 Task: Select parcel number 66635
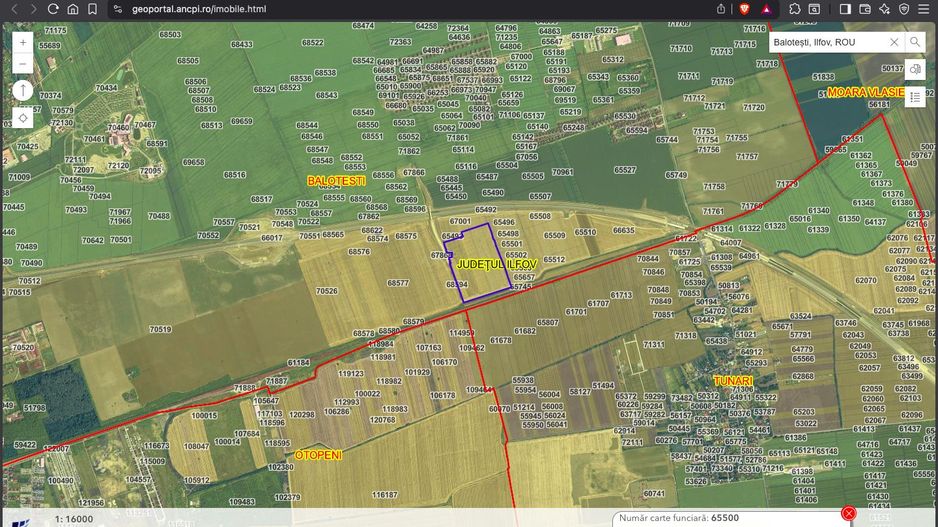pos(623,230)
